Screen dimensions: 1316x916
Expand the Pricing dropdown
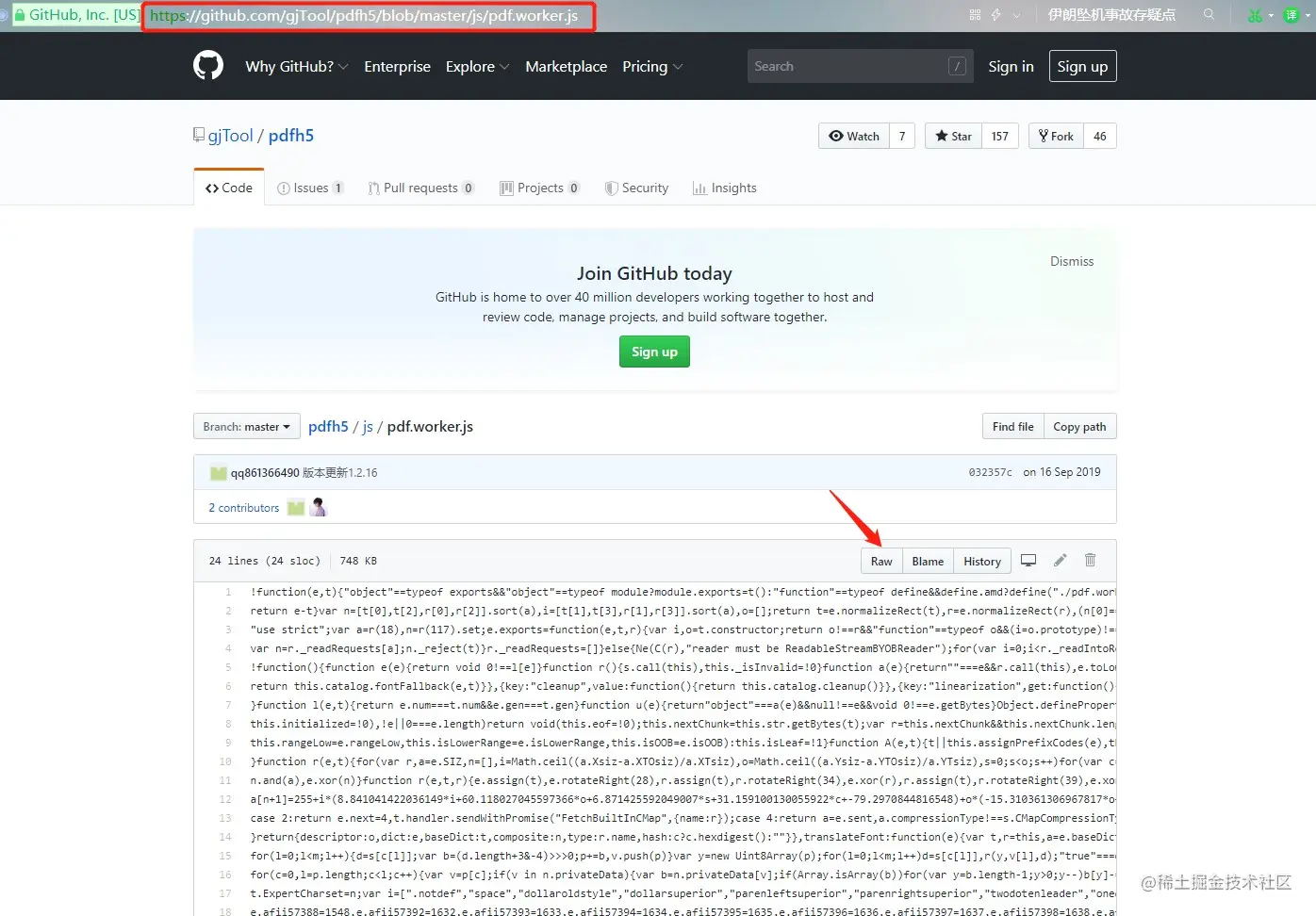(652, 66)
